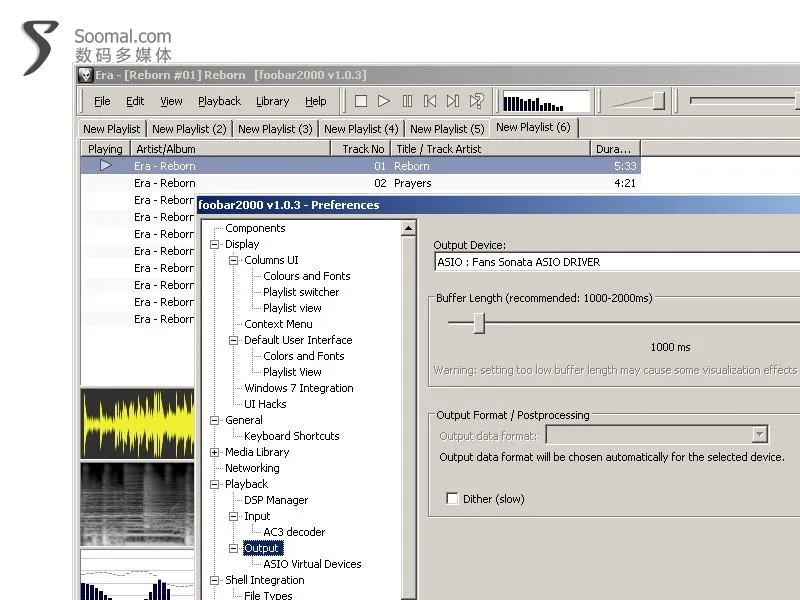This screenshot has height=600, width=800.
Task: Click the Output Device field
Action: pos(617,262)
